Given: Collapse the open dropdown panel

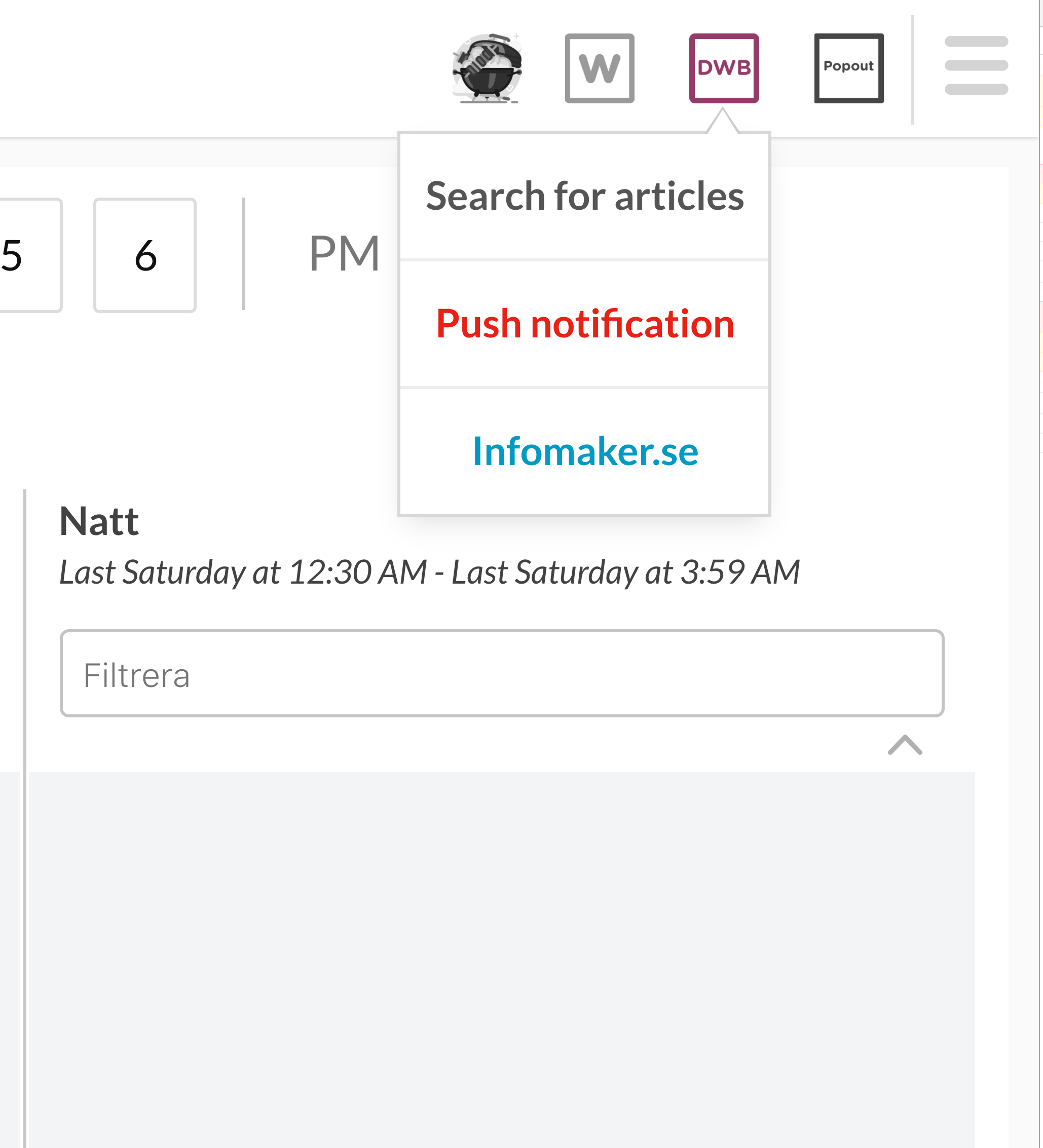Looking at the screenshot, I should [723, 68].
